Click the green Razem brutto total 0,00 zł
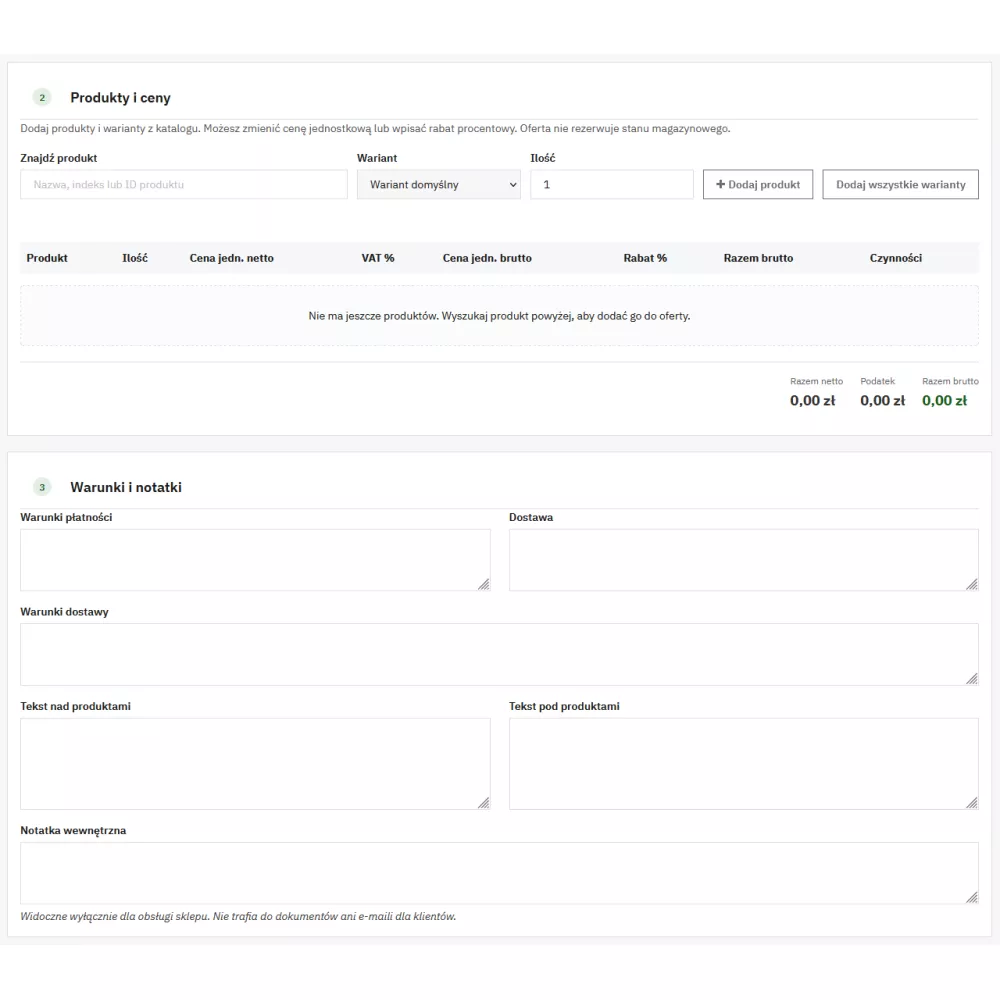The width and height of the screenshot is (1000, 1000). coord(945,401)
